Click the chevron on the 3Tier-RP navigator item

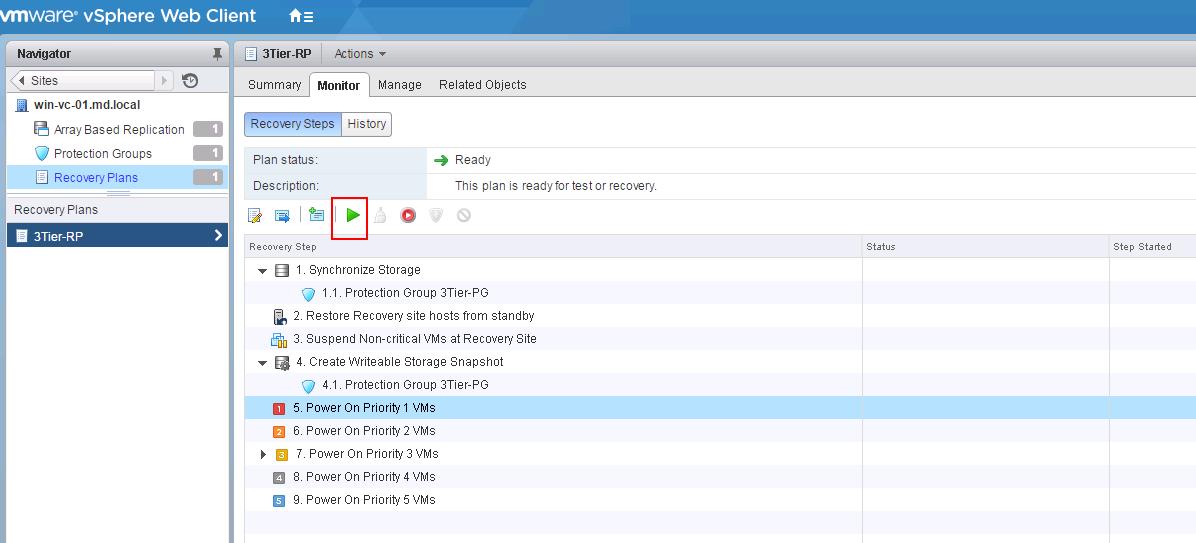click(218, 236)
